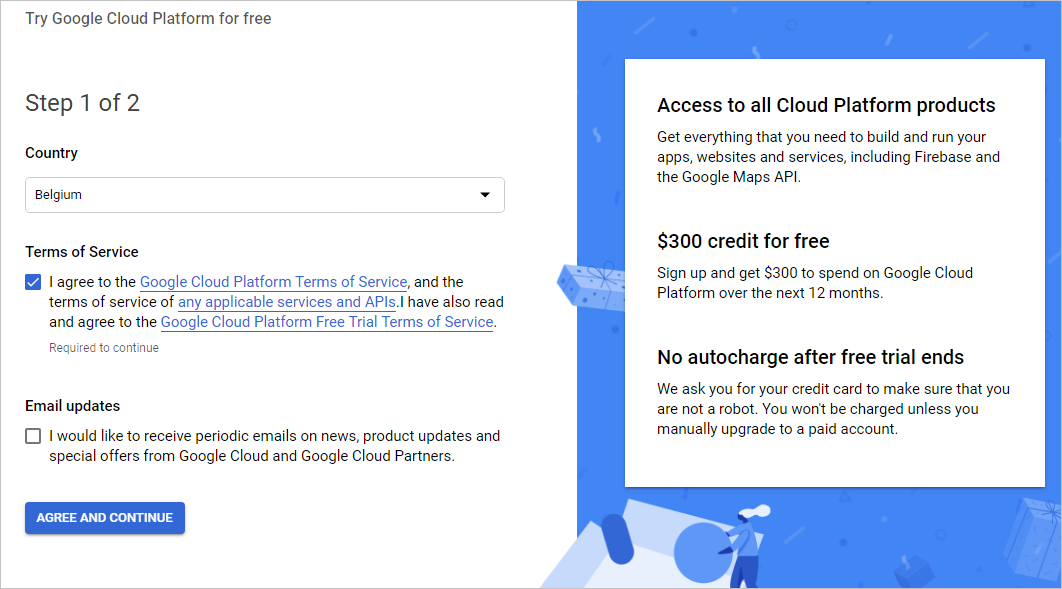Open the Free Trial Terms of Service link

327,322
